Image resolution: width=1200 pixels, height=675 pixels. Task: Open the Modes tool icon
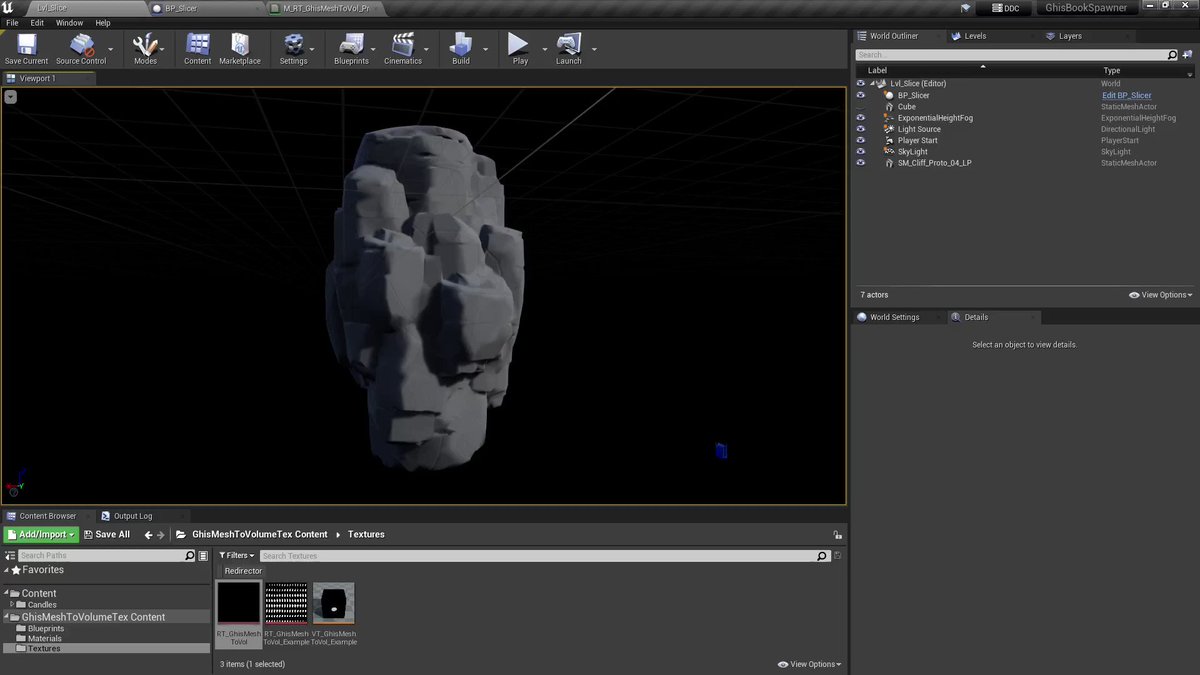145,45
